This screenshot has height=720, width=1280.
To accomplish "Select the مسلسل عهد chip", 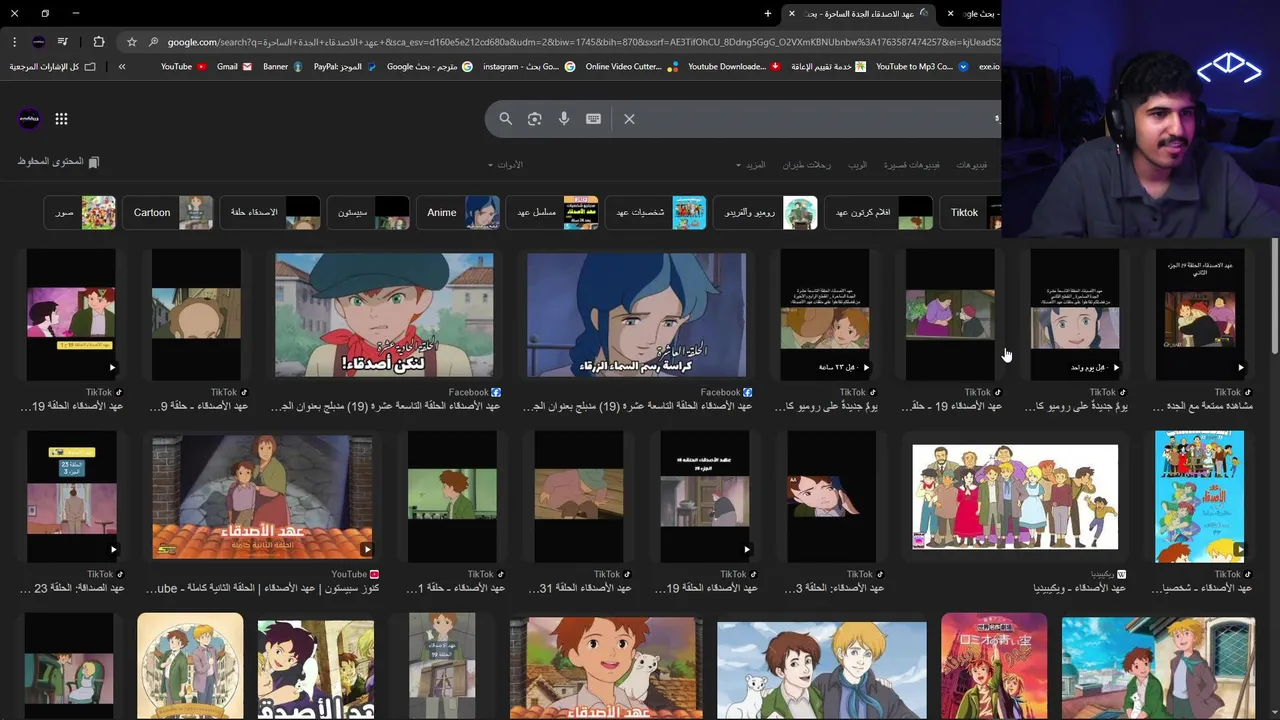I will [553, 213].
